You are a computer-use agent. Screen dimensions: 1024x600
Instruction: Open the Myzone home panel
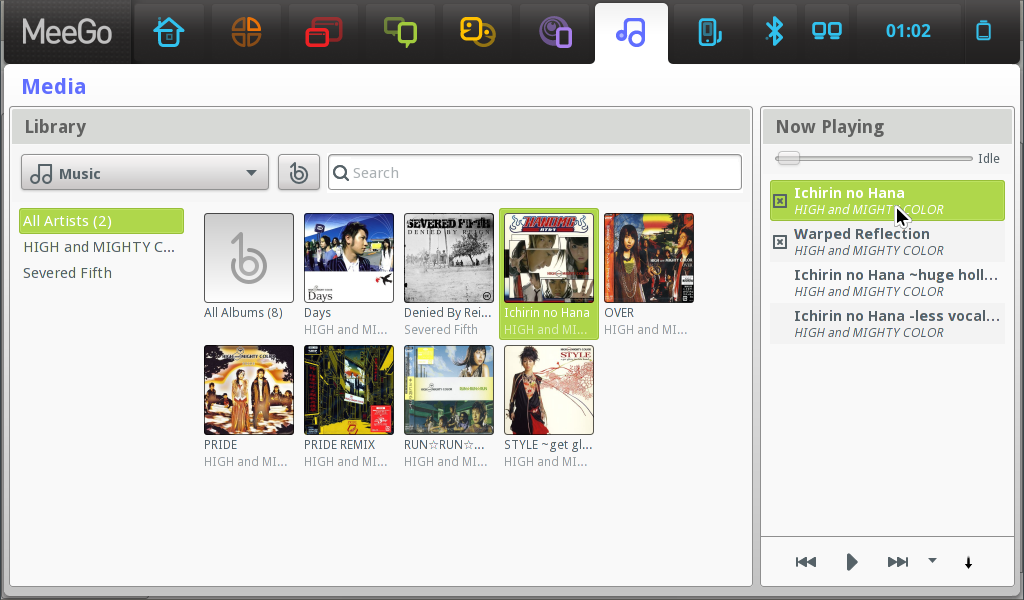pos(169,31)
